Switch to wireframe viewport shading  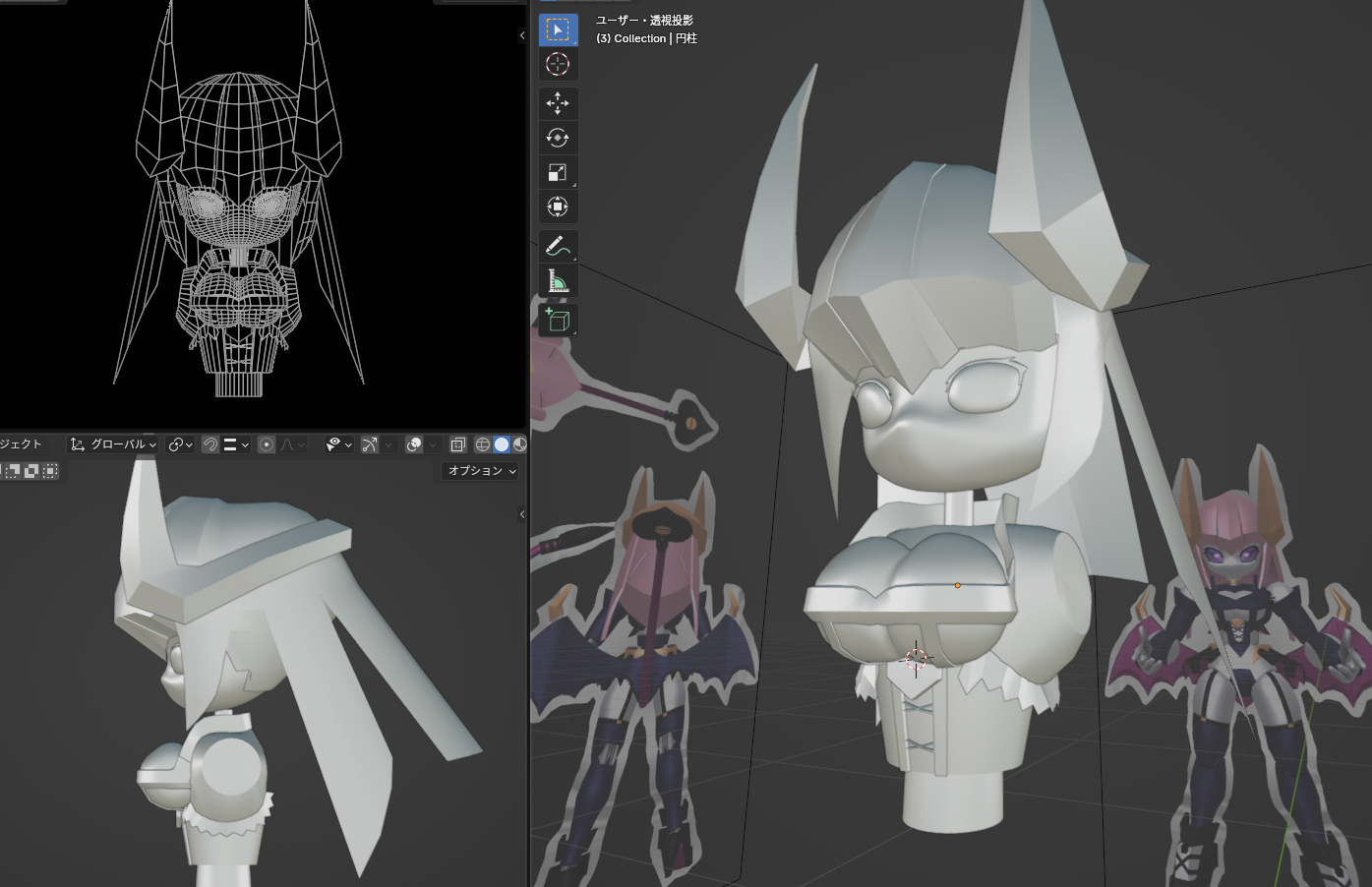point(482,444)
